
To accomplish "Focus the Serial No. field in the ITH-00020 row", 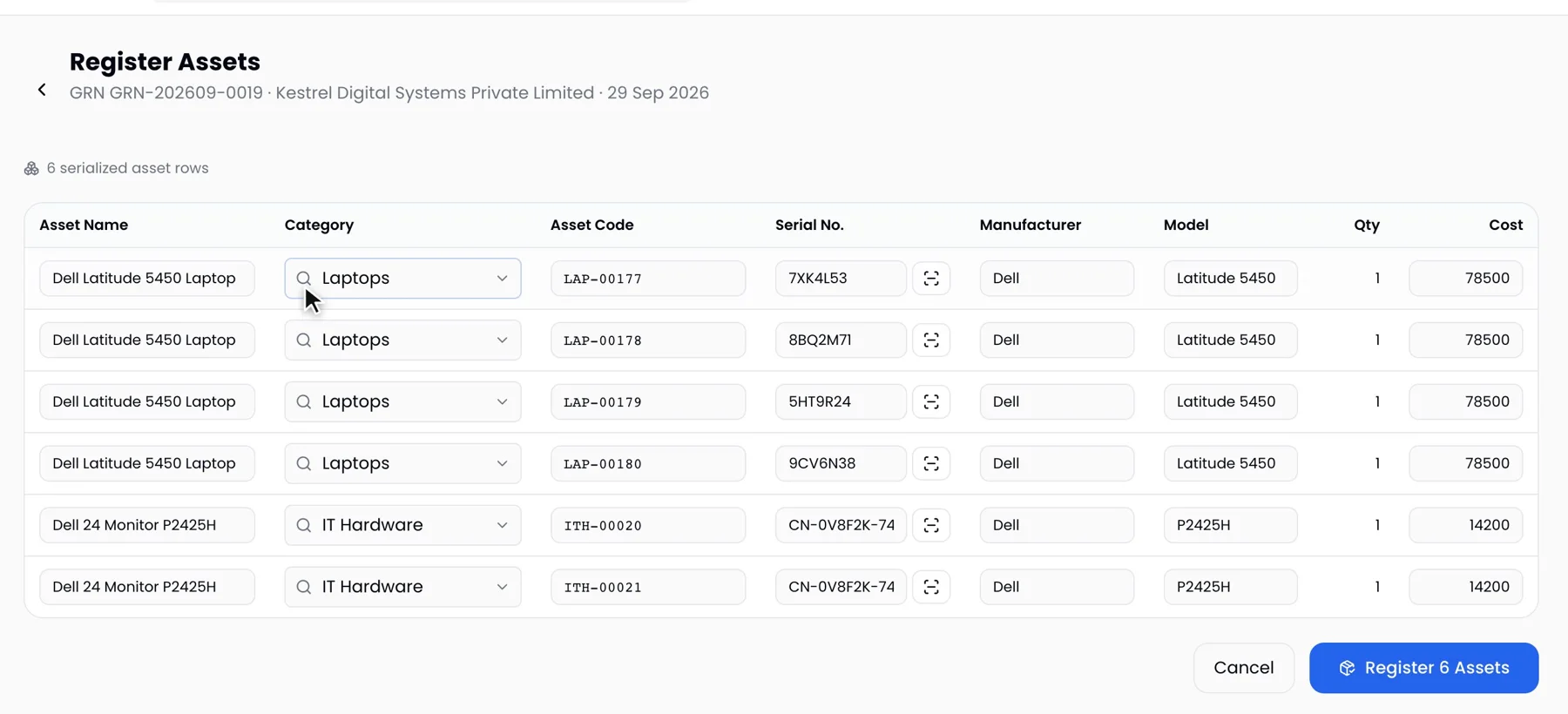I will (x=841, y=526).
